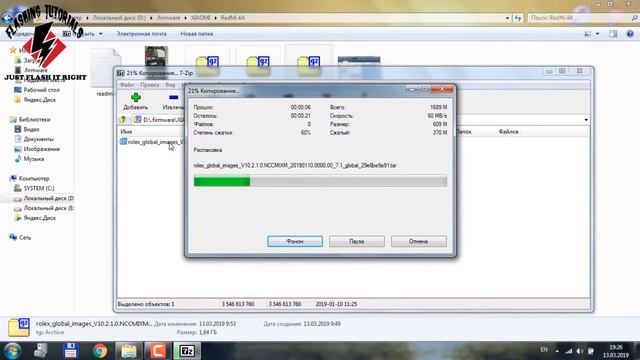Select the rightmost gz archive in Explorer
This screenshot has height=360, width=640.
[309, 65]
